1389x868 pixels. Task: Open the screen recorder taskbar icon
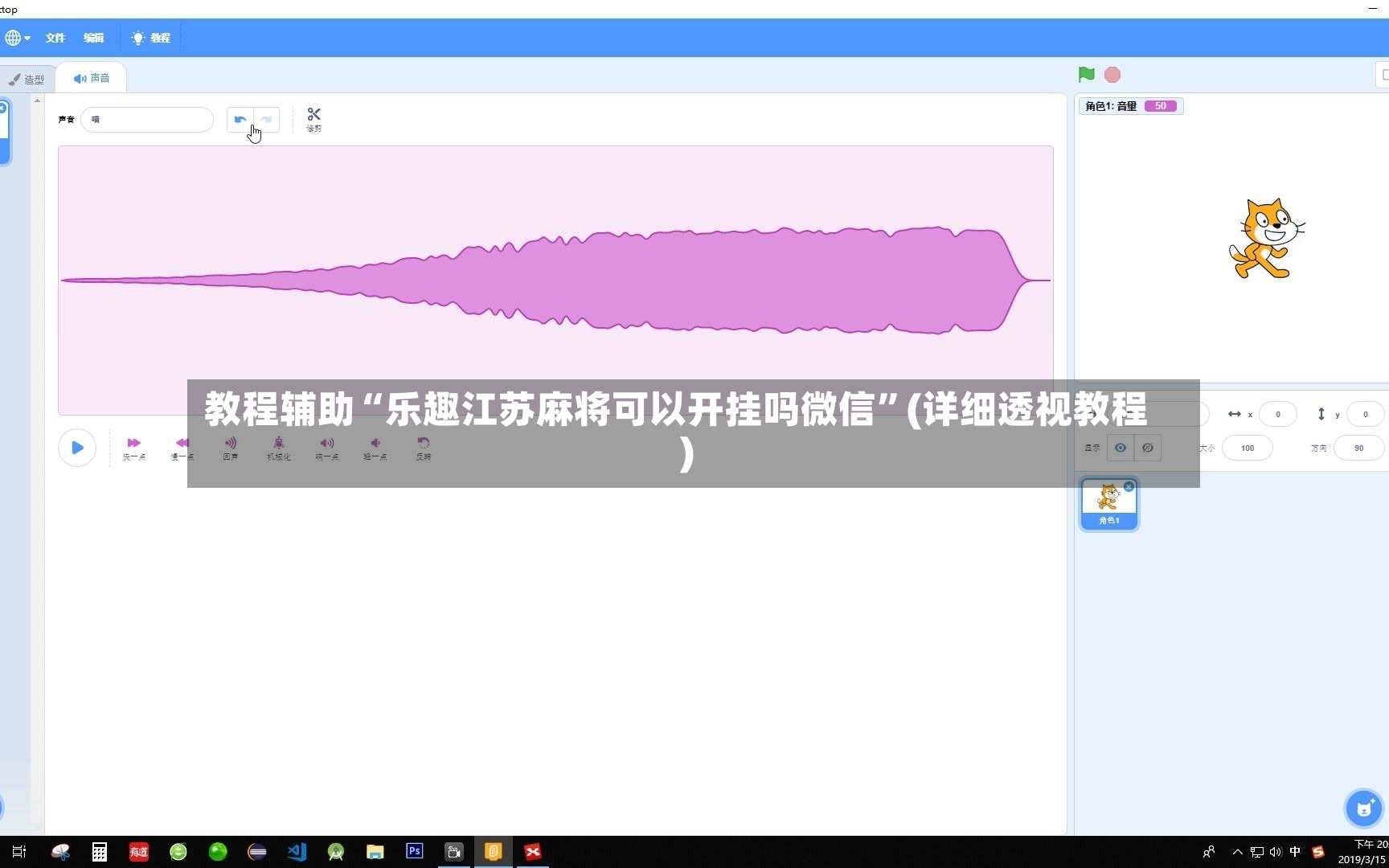[454, 852]
